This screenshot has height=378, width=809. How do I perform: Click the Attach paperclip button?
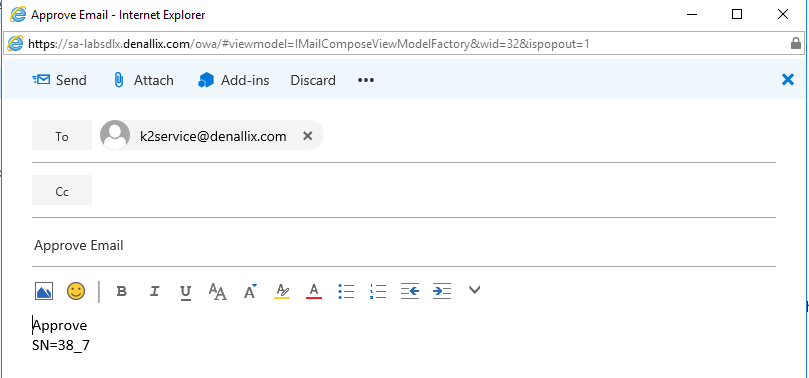pos(143,80)
